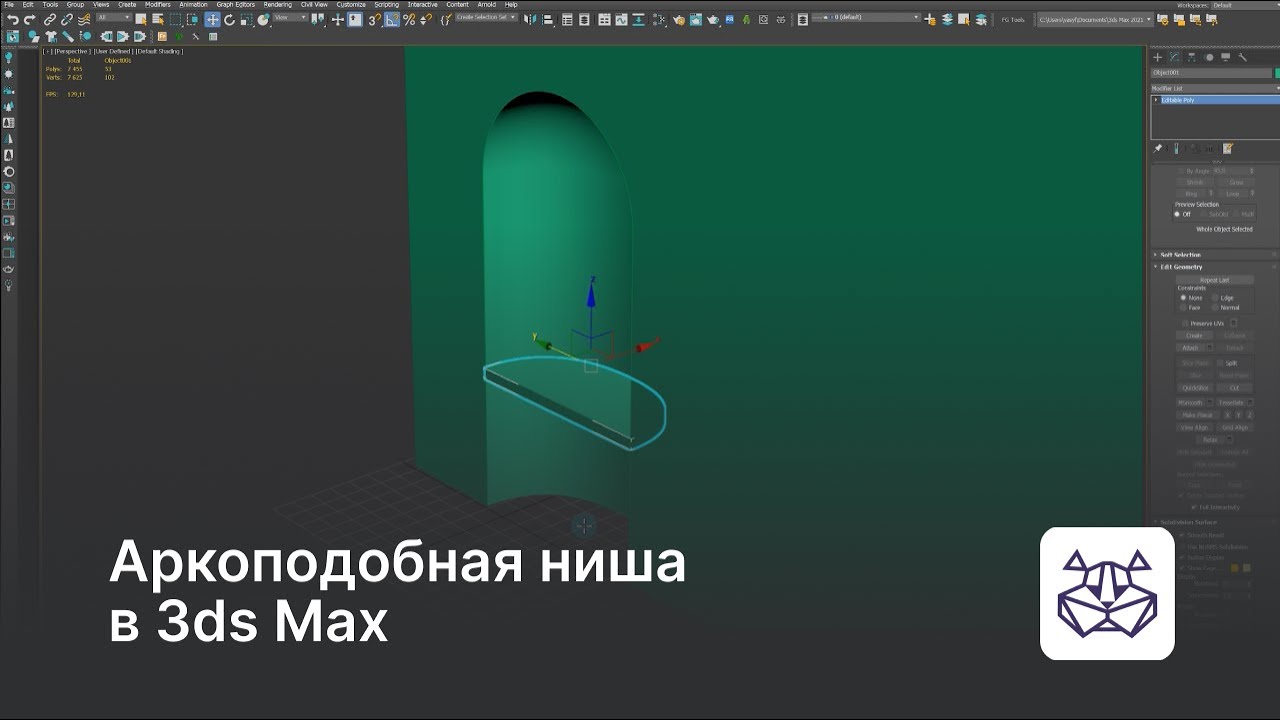This screenshot has height=720, width=1280.
Task: Open the Motion panel icon
Action: (x=1209, y=57)
